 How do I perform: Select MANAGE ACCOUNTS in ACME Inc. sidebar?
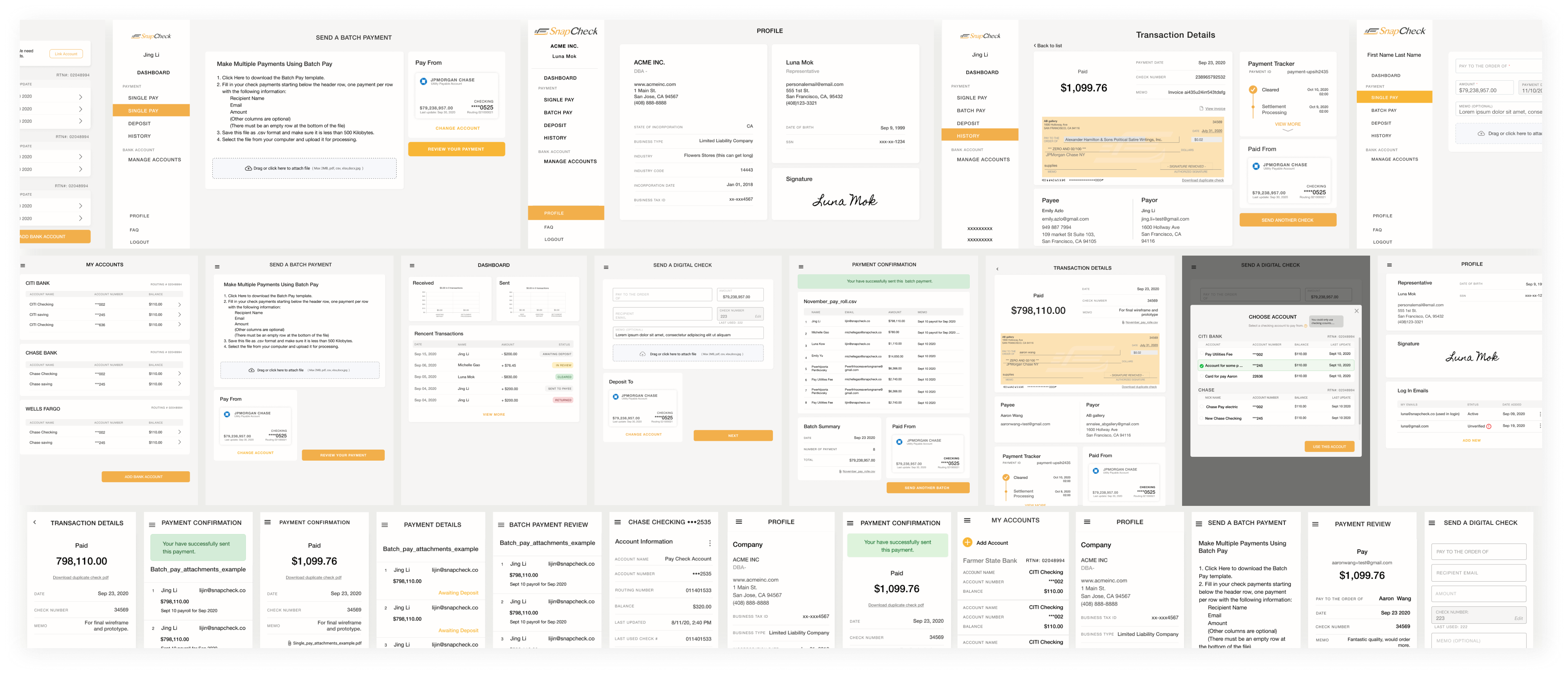pyautogui.click(x=570, y=162)
